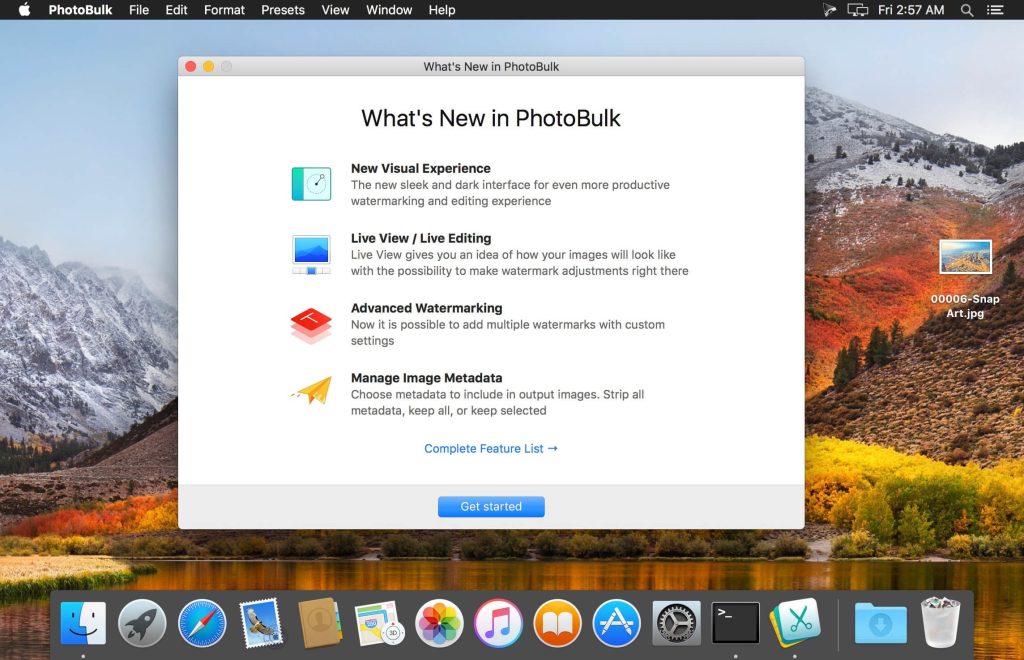Launch Safari from the Dock

202,624
